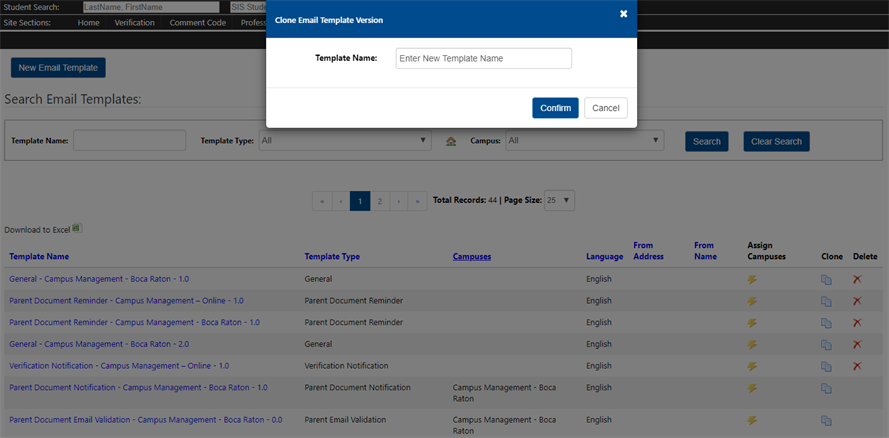Jump to the last page of results
Viewport: 889px width, 438px height.
[417, 201]
